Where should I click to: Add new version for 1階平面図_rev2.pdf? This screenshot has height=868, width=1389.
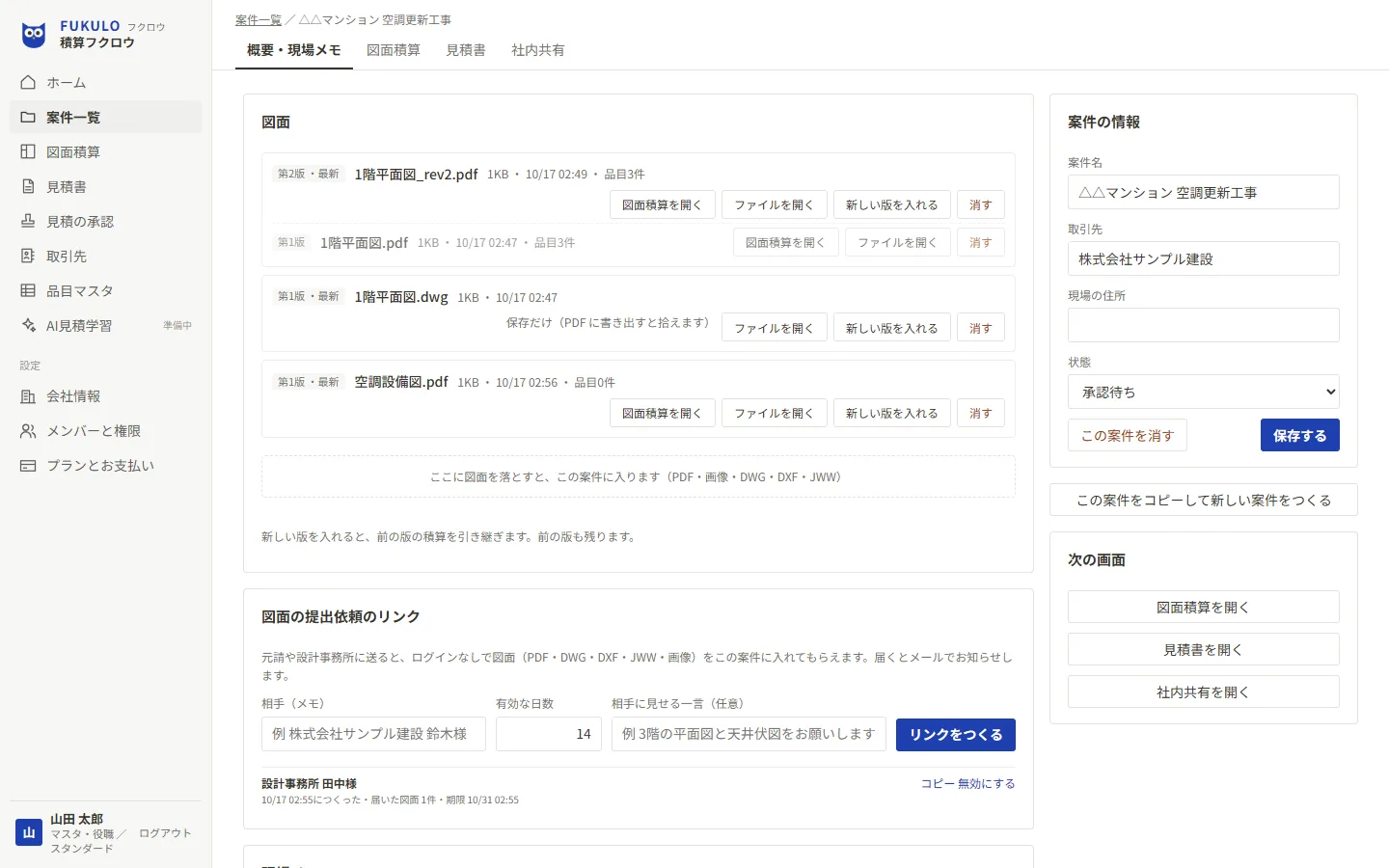click(x=892, y=204)
